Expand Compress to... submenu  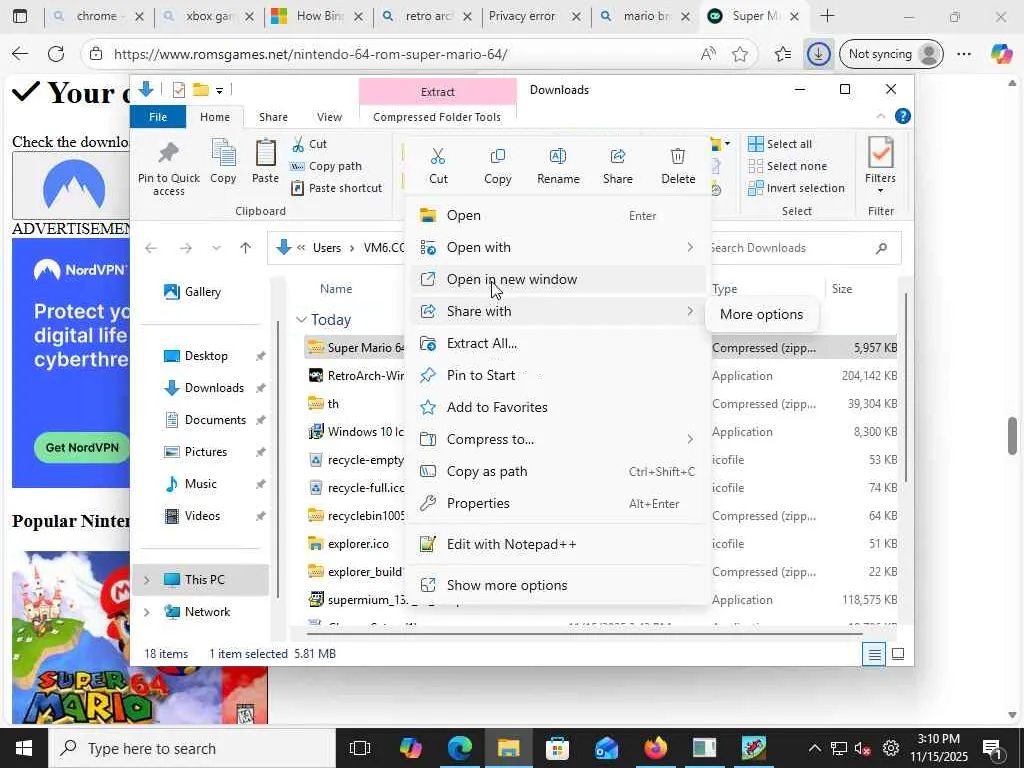coord(557,440)
